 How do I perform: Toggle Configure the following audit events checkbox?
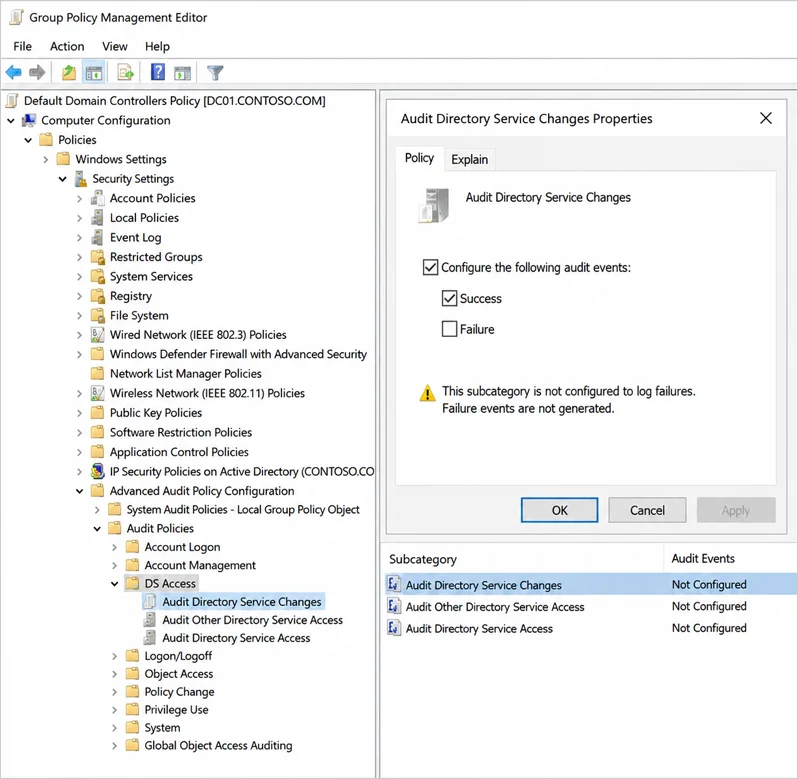point(430,267)
